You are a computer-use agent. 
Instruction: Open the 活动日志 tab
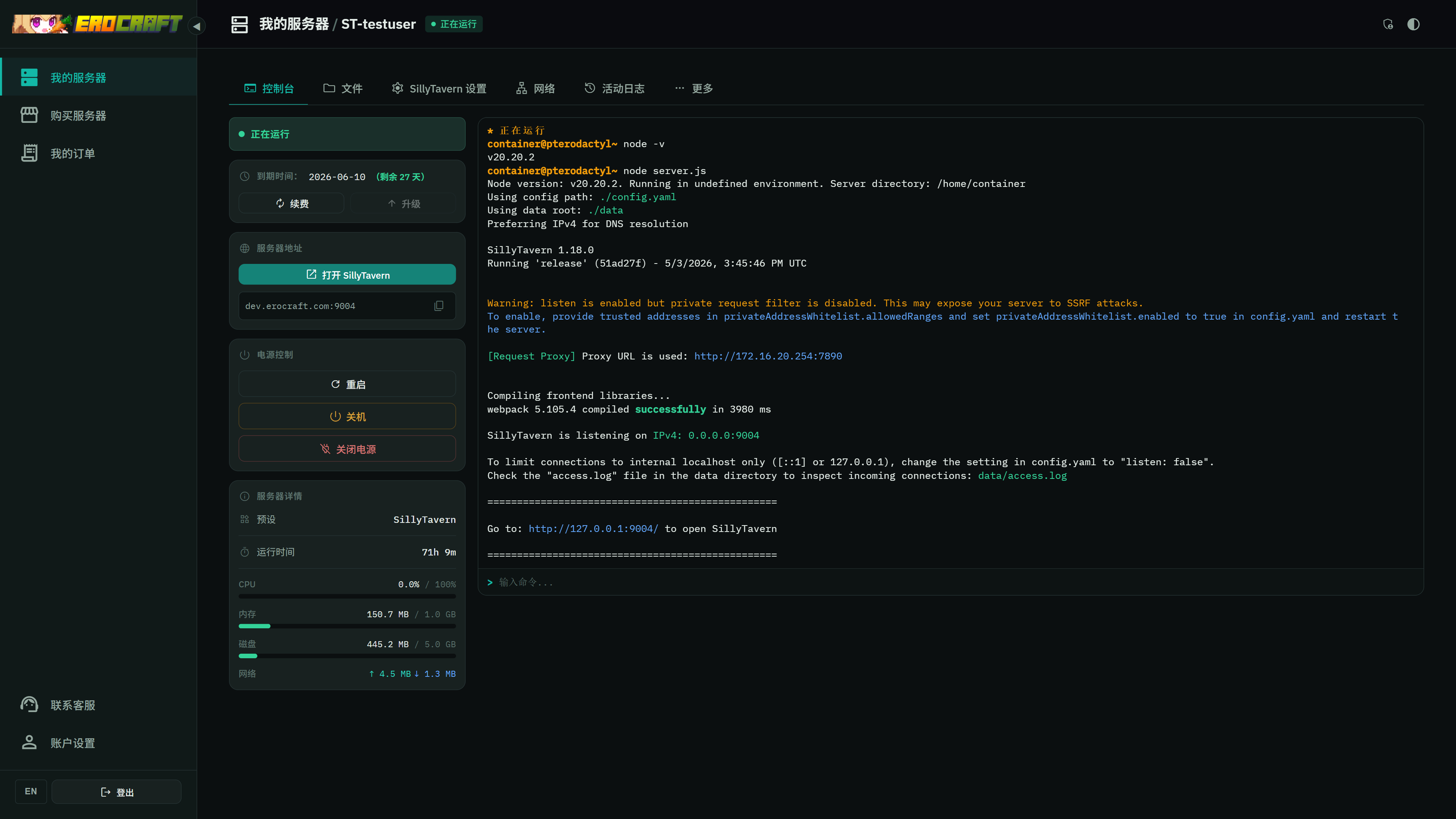pos(614,88)
